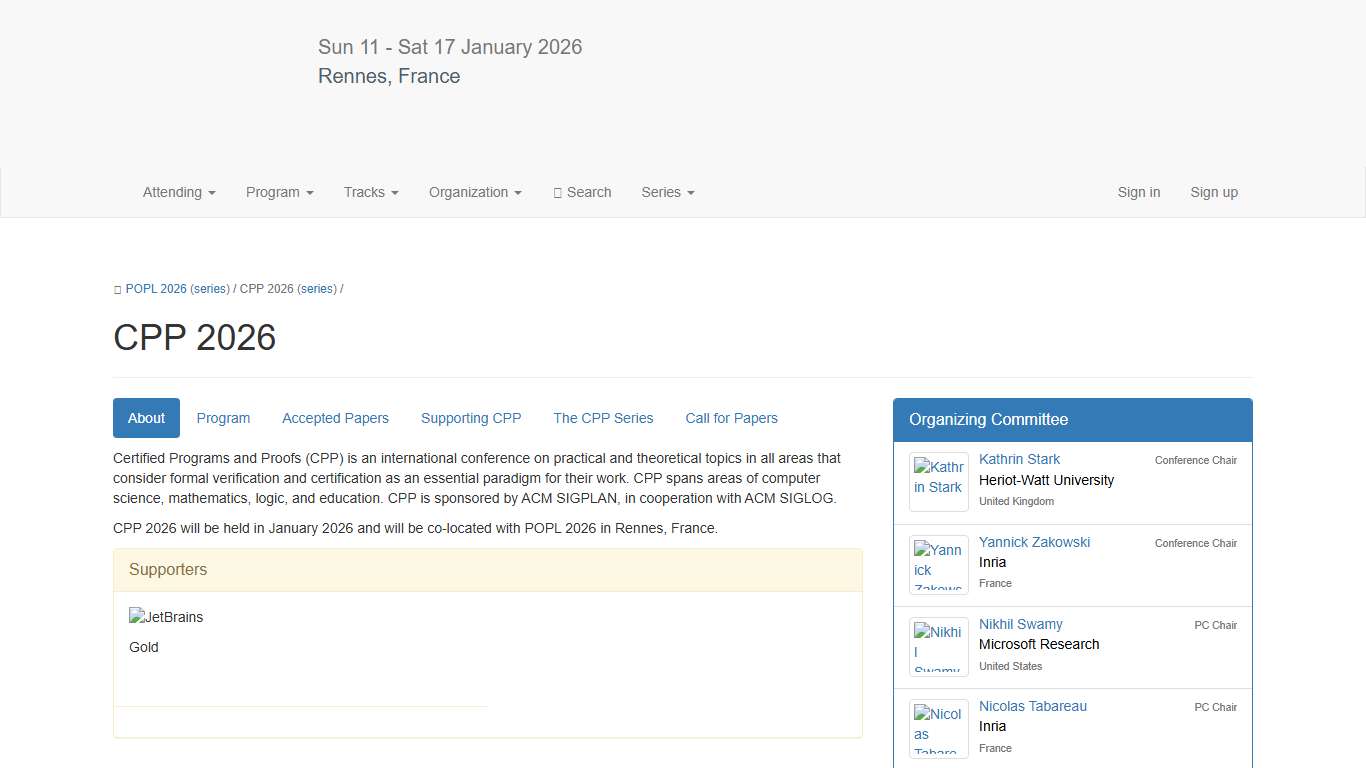The width and height of the screenshot is (1366, 768).
Task: Switch to the Accepted Papers tab
Action: pos(335,418)
